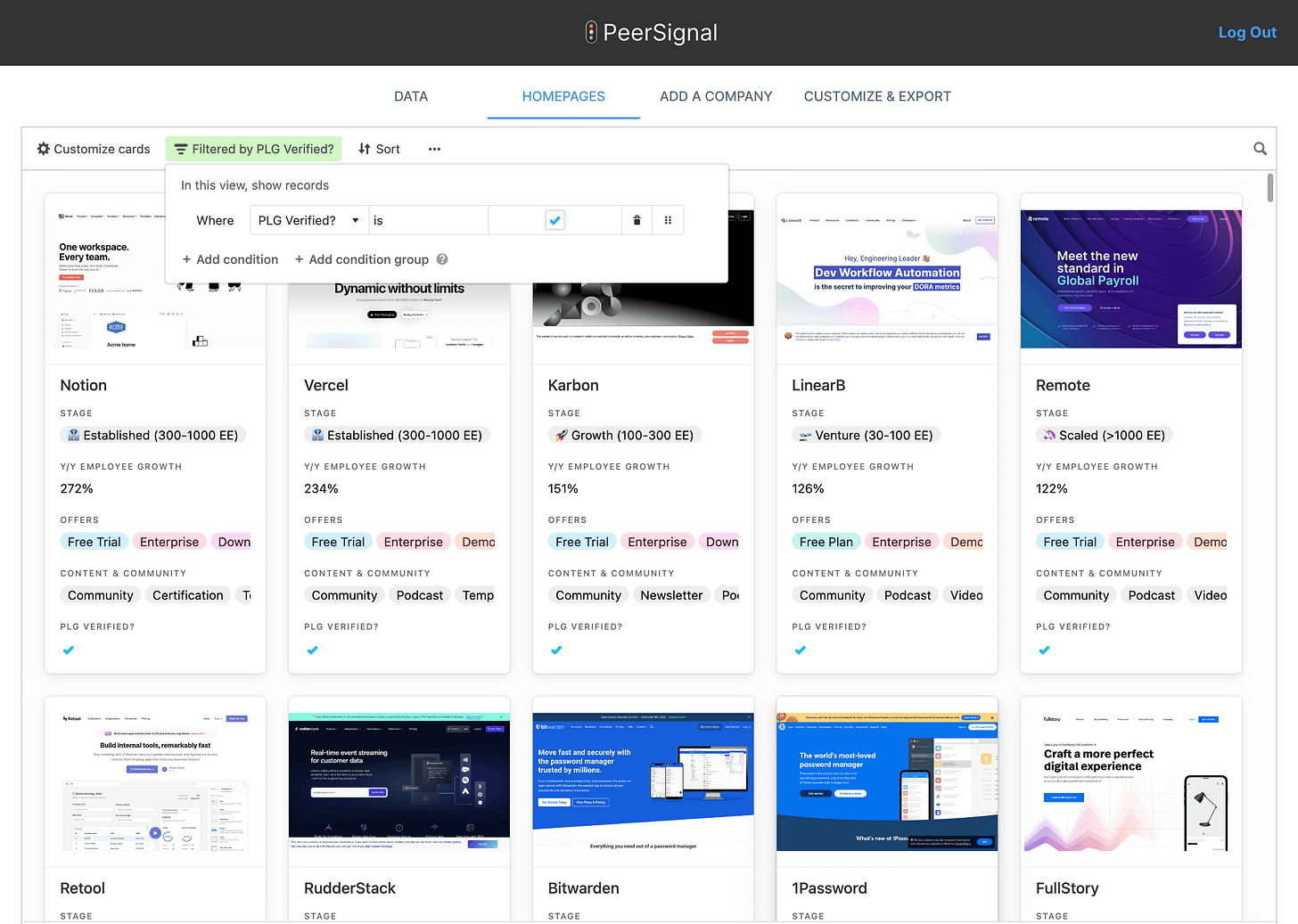Screen dimensions: 1298x924
Task: Click the Sort arrows icon
Action: [365, 149]
